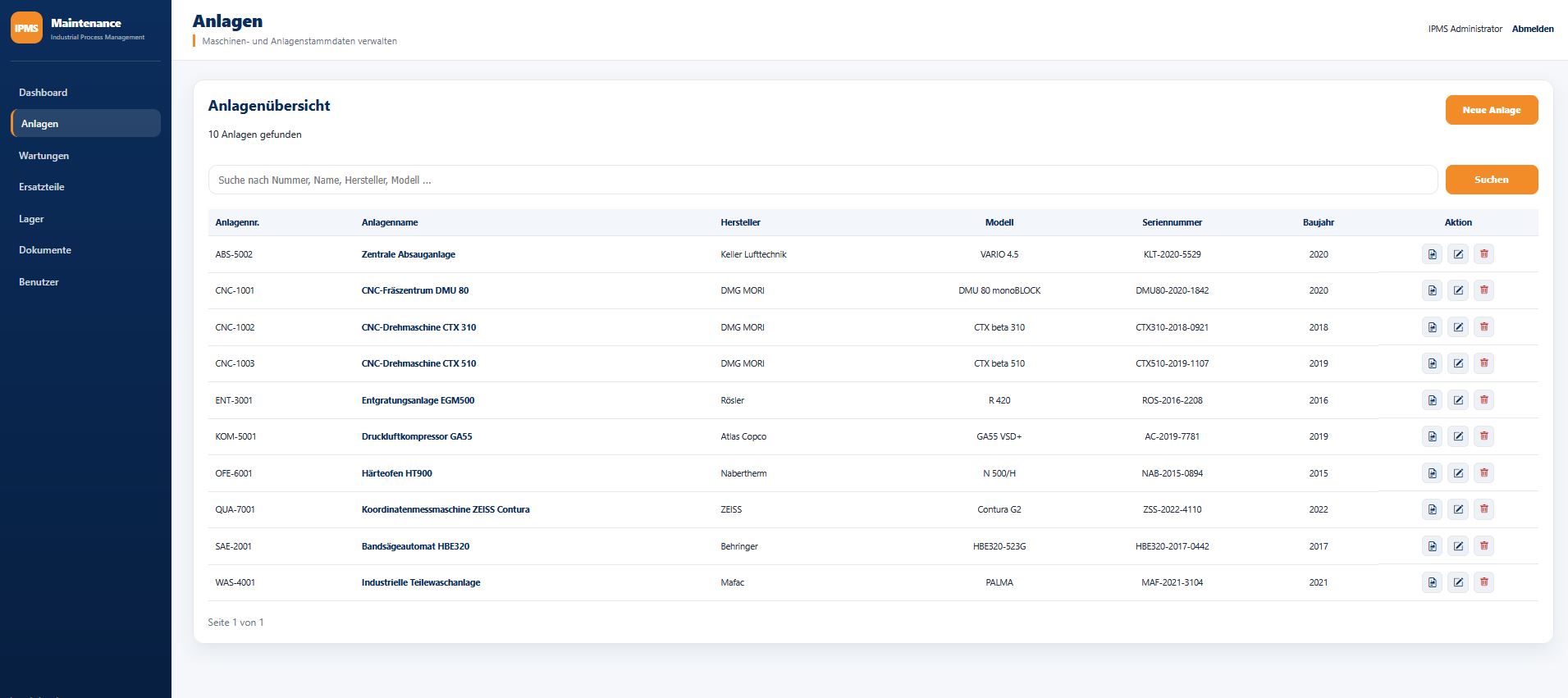Click model Contura G2 cell
This screenshot has height=698, width=1568.
[999, 509]
